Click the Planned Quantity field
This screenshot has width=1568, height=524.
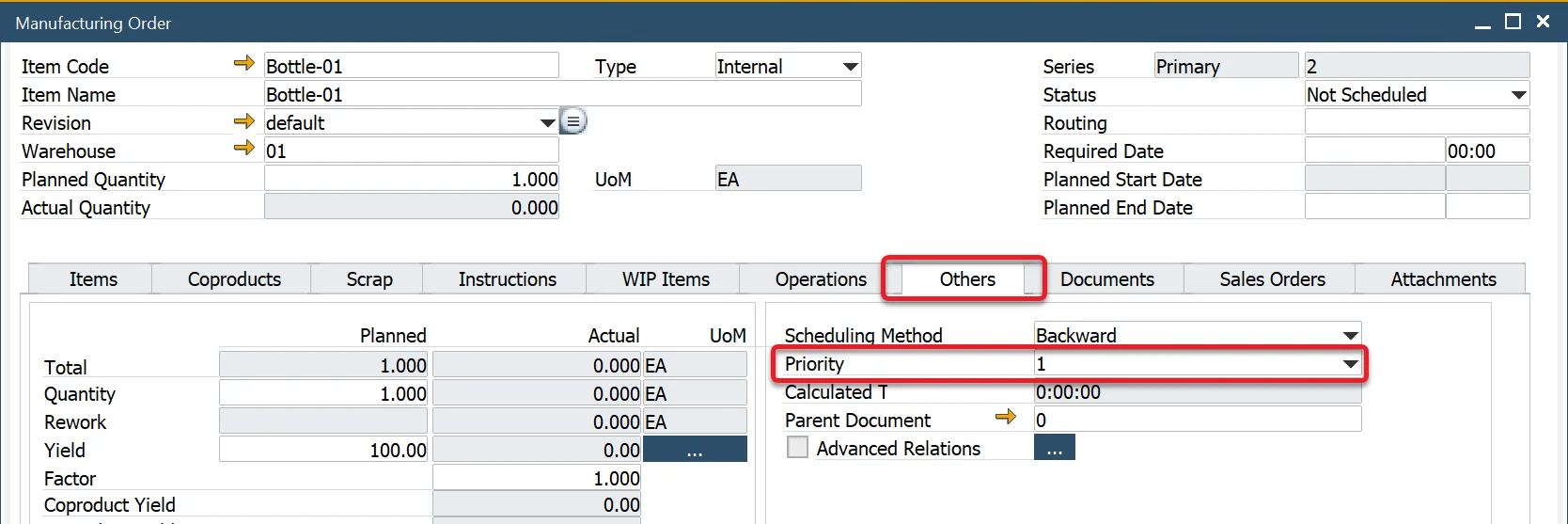412,179
